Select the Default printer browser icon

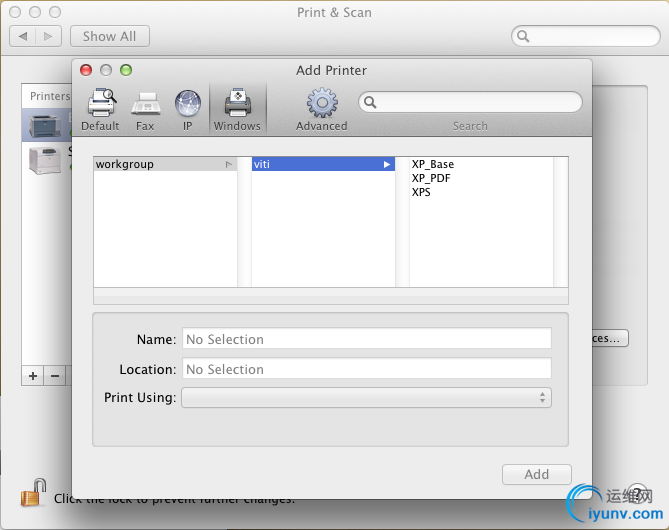101,110
